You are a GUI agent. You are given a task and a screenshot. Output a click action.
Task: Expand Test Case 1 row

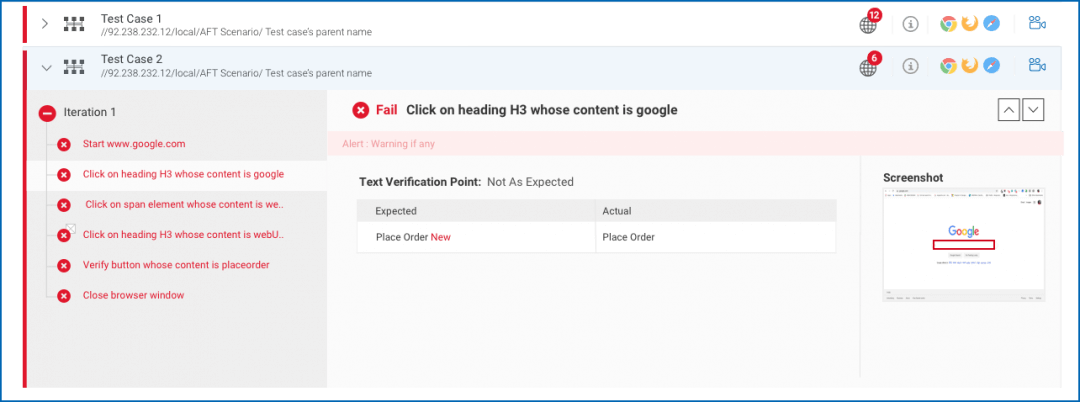click(44, 24)
